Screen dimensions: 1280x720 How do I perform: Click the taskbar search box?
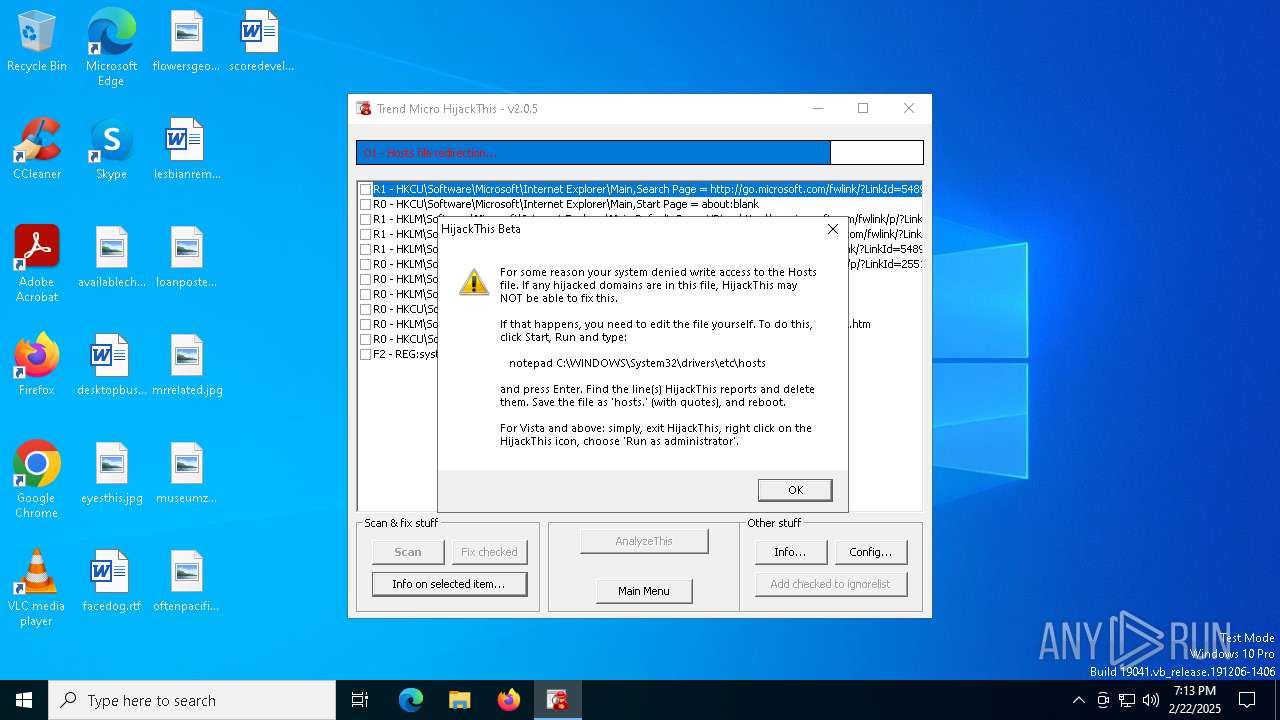[x=192, y=700]
